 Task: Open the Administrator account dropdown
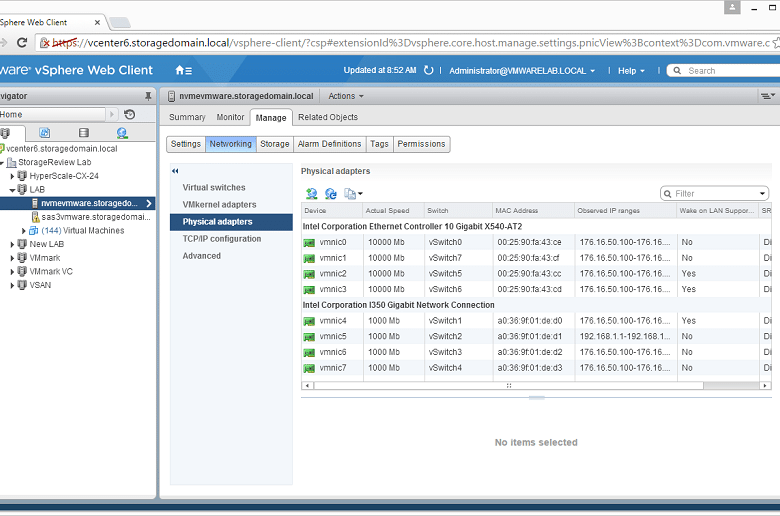[x=522, y=71]
